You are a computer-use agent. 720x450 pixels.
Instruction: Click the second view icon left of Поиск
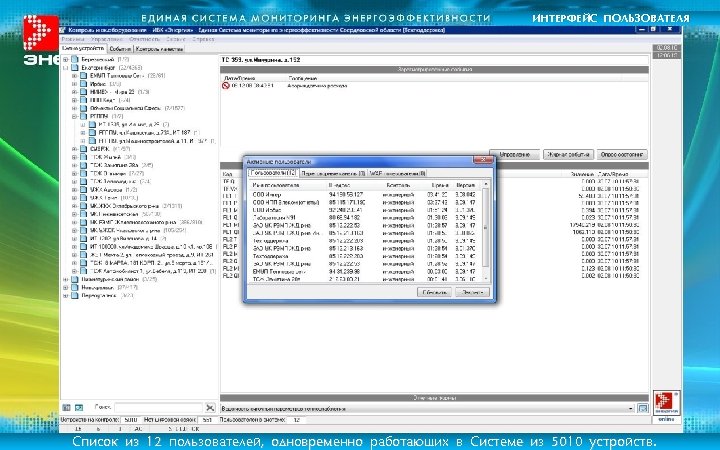coord(79,407)
